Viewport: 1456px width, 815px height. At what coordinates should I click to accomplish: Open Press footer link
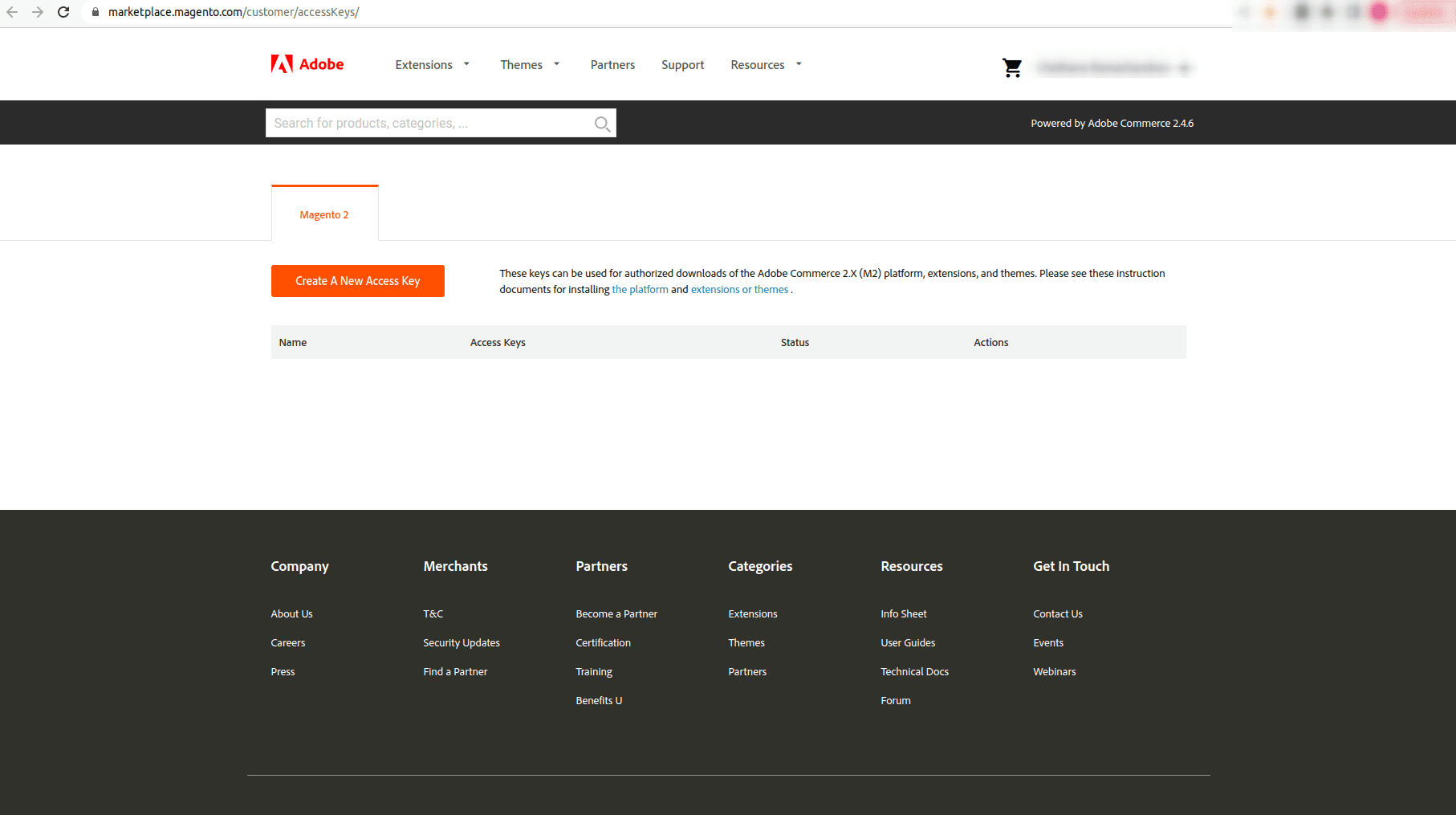283,672
